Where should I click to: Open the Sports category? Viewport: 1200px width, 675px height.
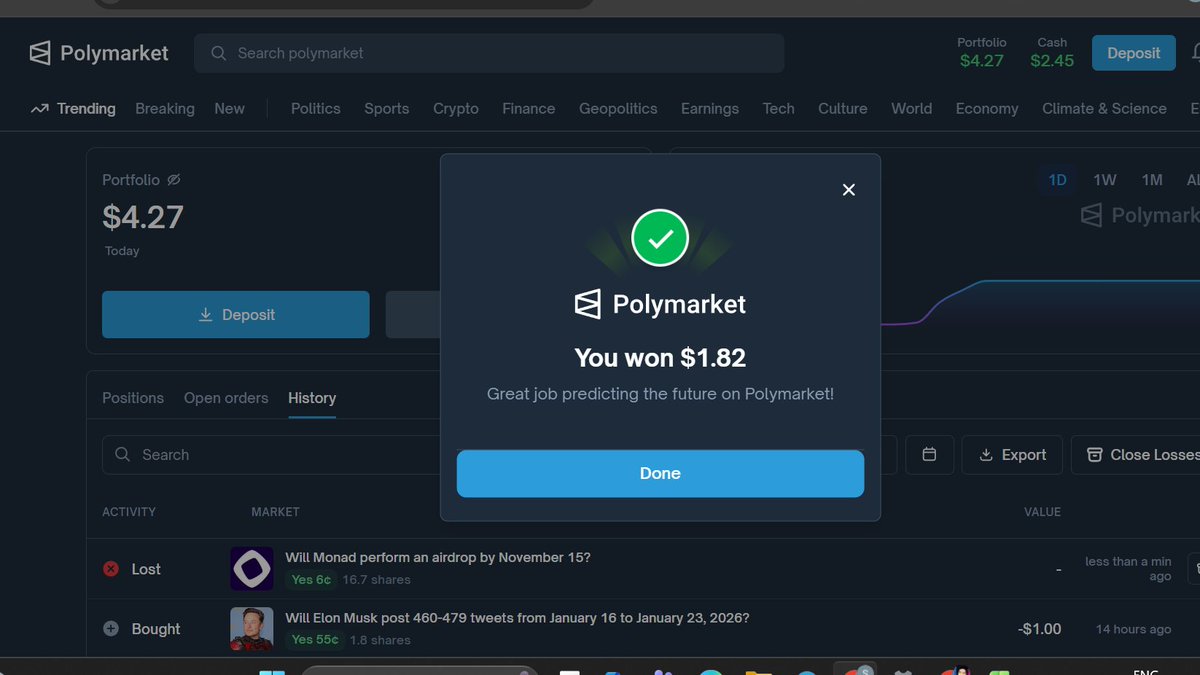(387, 109)
